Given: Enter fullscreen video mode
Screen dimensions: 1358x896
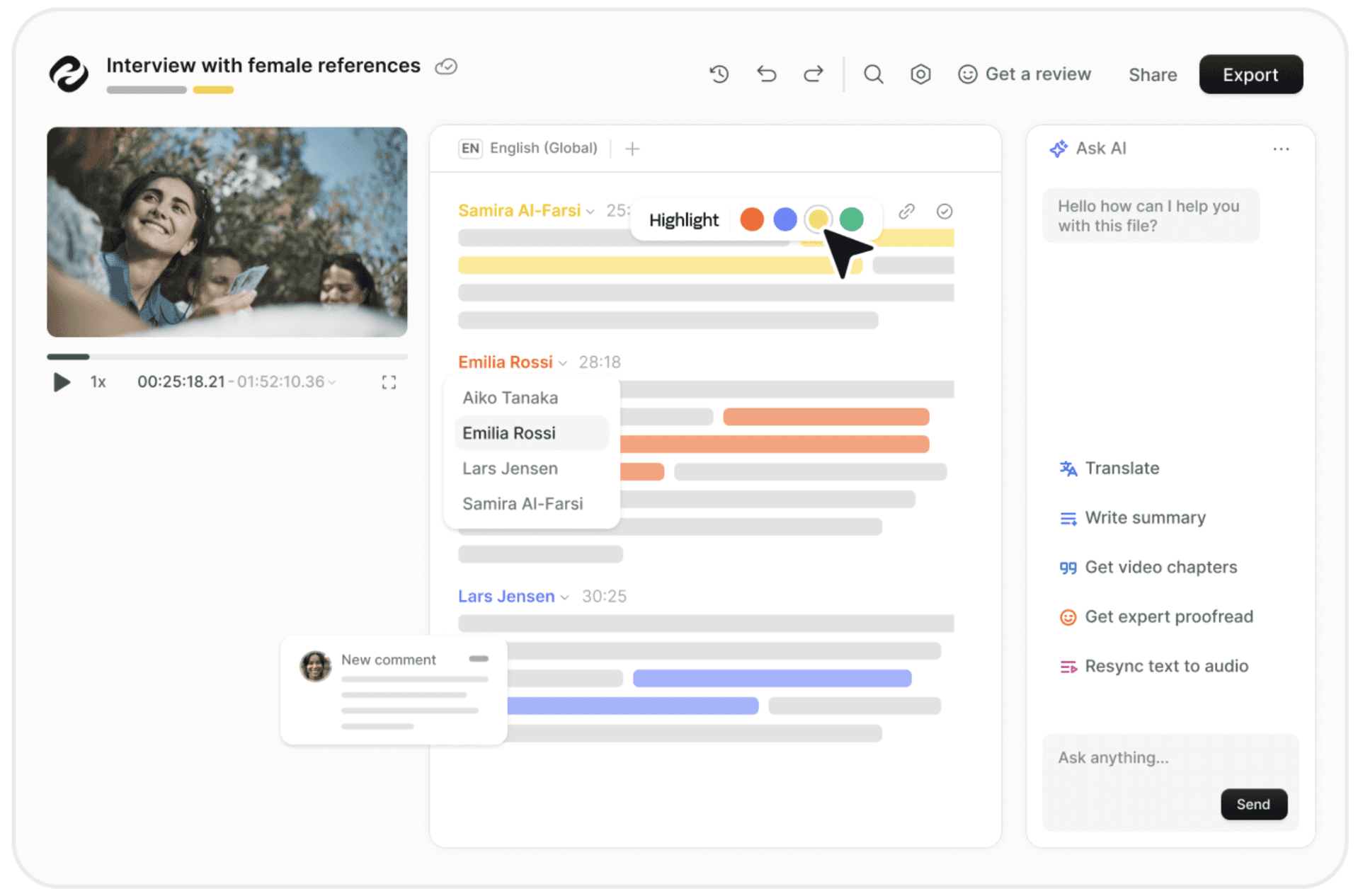Looking at the screenshot, I should [389, 381].
